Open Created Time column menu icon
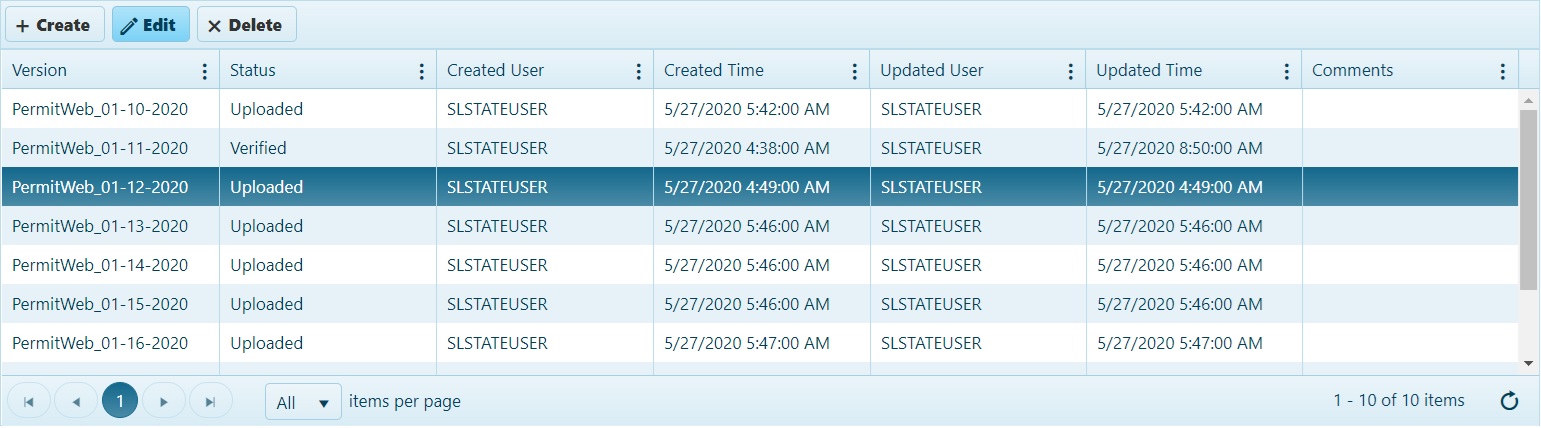The image size is (1541, 428). (854, 71)
